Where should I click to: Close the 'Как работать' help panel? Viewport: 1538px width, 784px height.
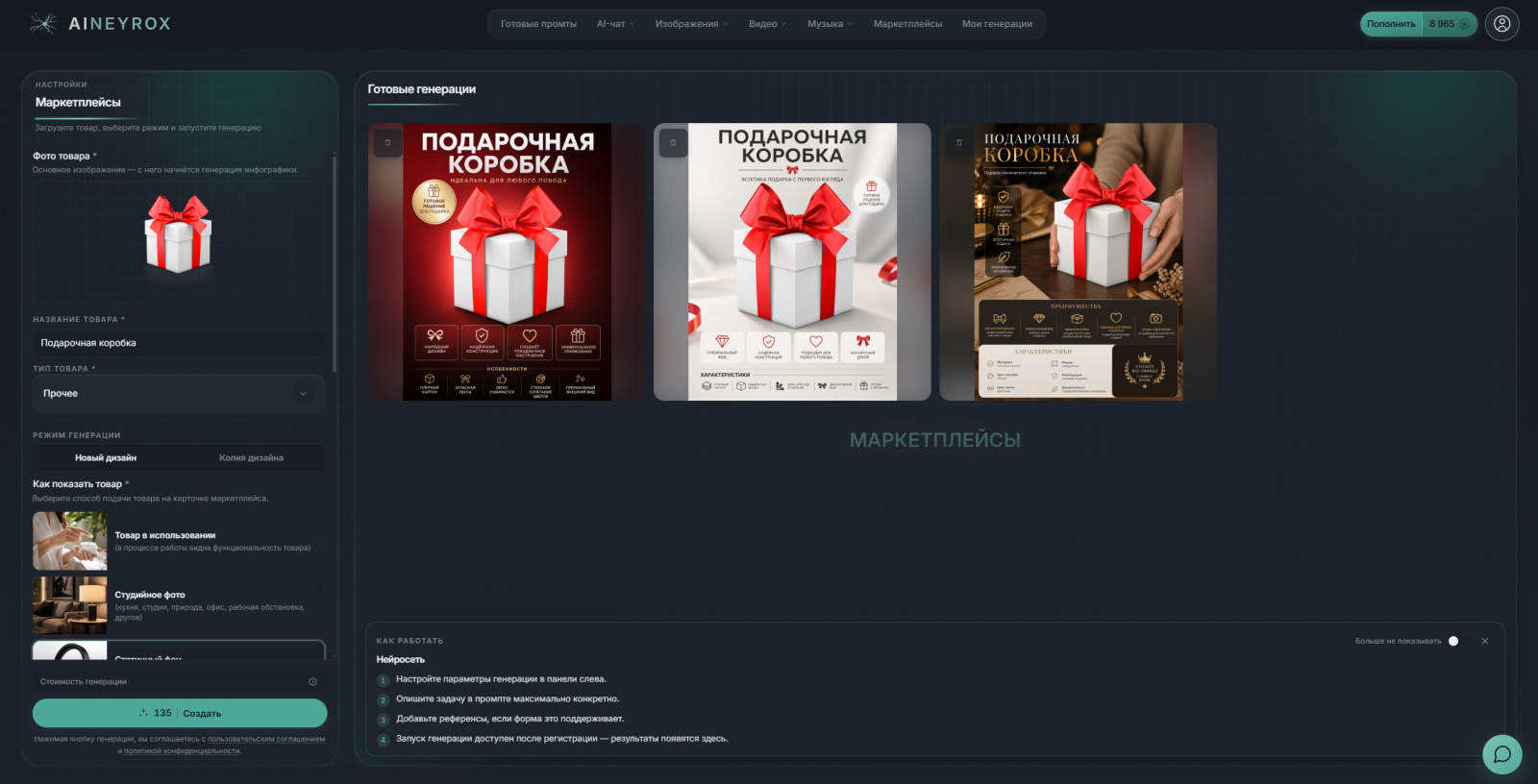(x=1484, y=641)
